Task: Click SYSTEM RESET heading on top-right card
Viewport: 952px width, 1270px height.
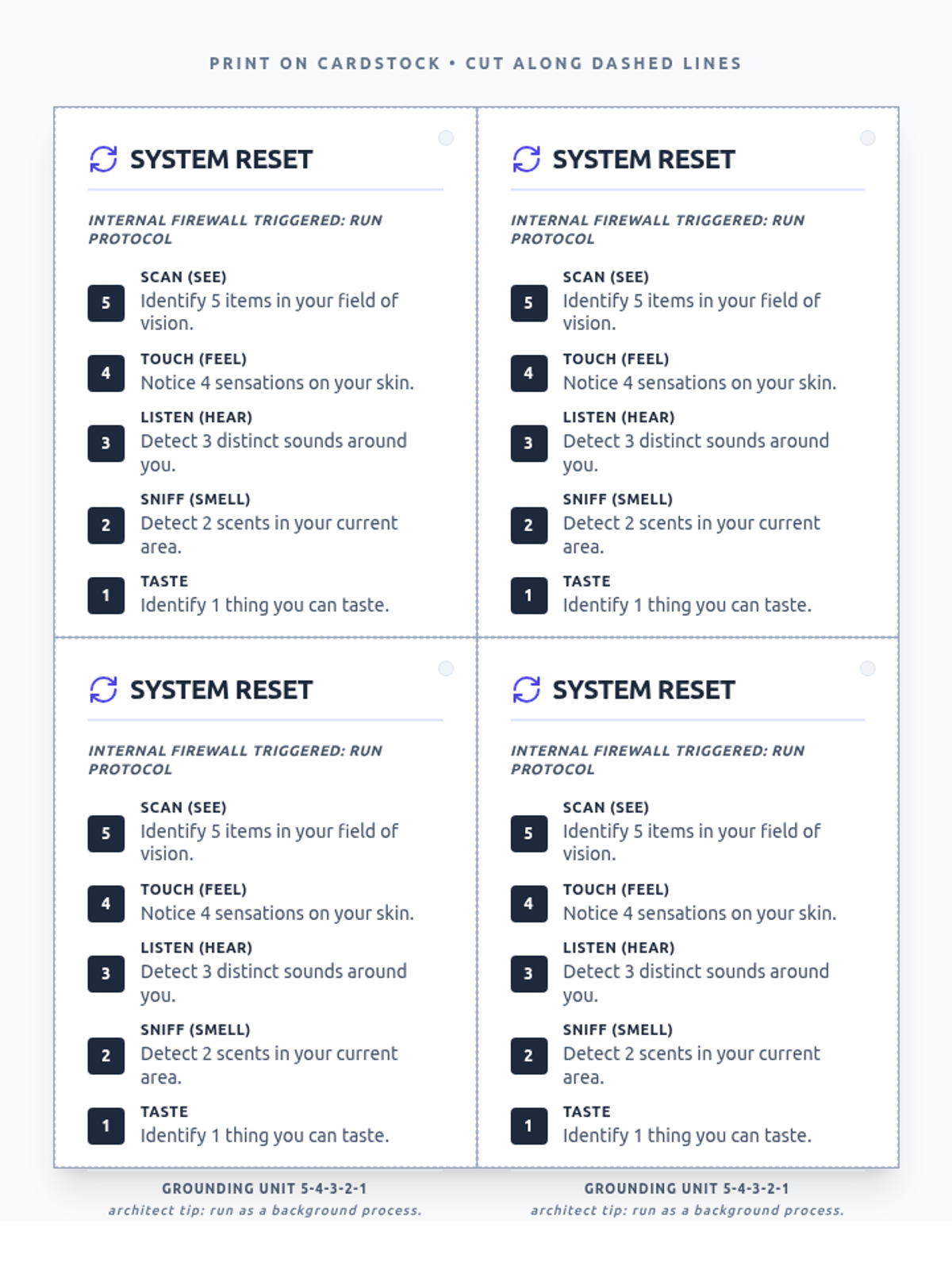Action: pyautogui.click(x=643, y=160)
